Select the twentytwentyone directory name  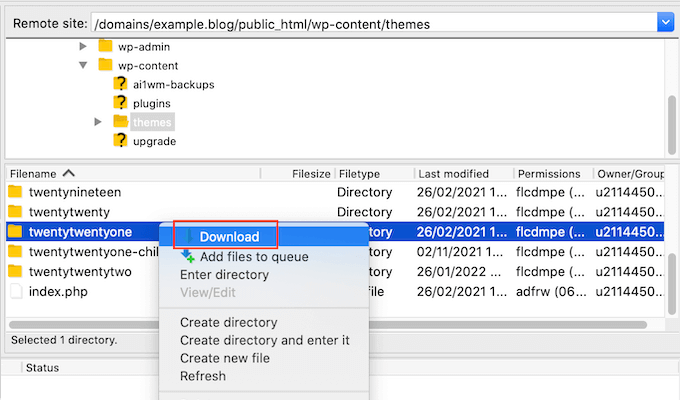coord(80,232)
